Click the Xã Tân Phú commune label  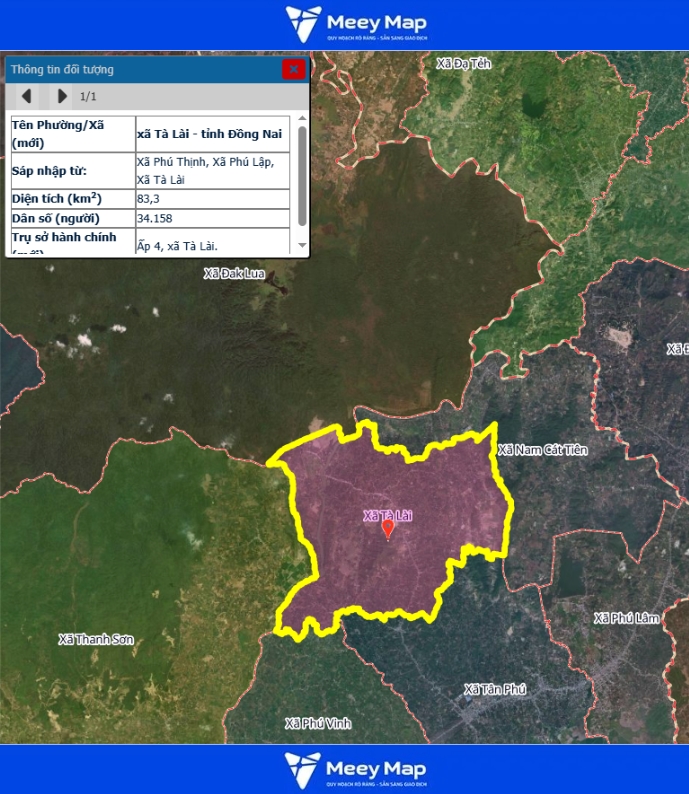pos(495,689)
